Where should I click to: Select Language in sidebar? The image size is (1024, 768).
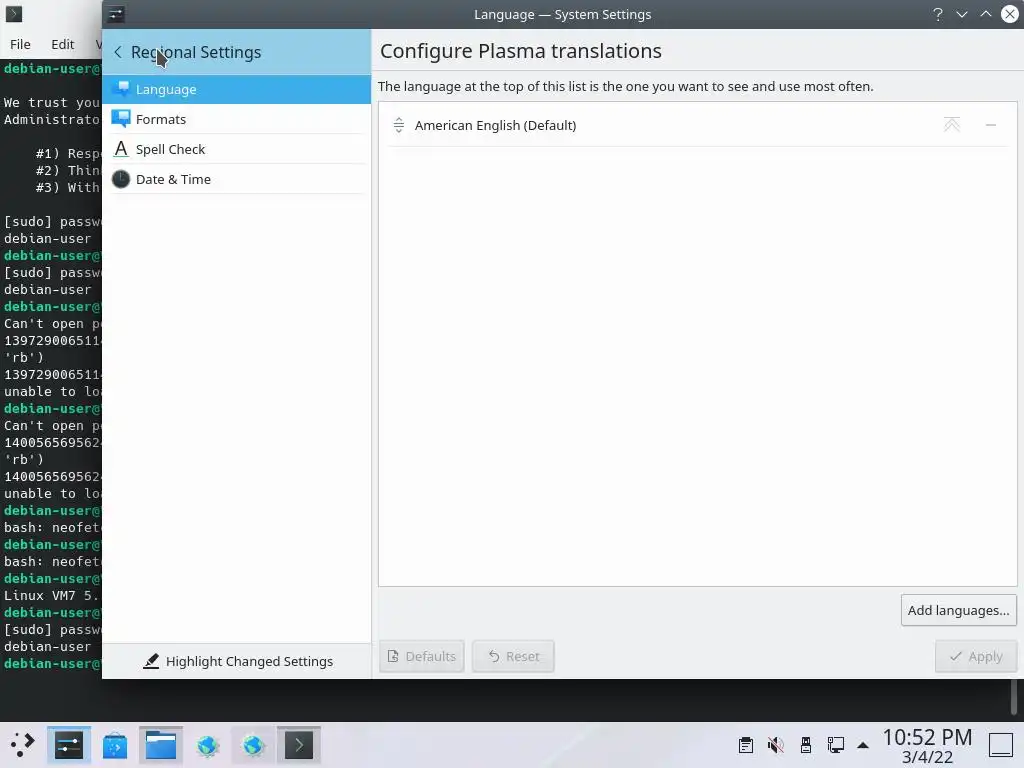pyautogui.click(x=236, y=89)
